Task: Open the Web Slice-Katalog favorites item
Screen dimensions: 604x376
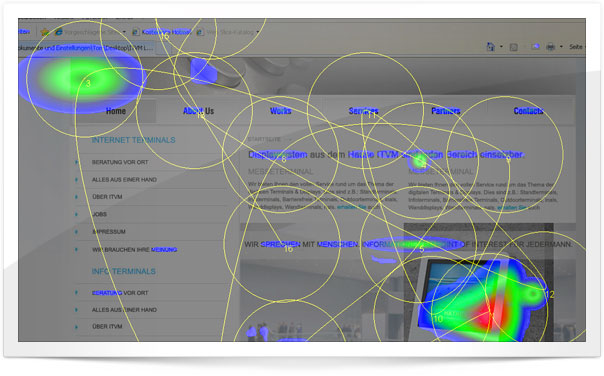Action: click(230, 32)
